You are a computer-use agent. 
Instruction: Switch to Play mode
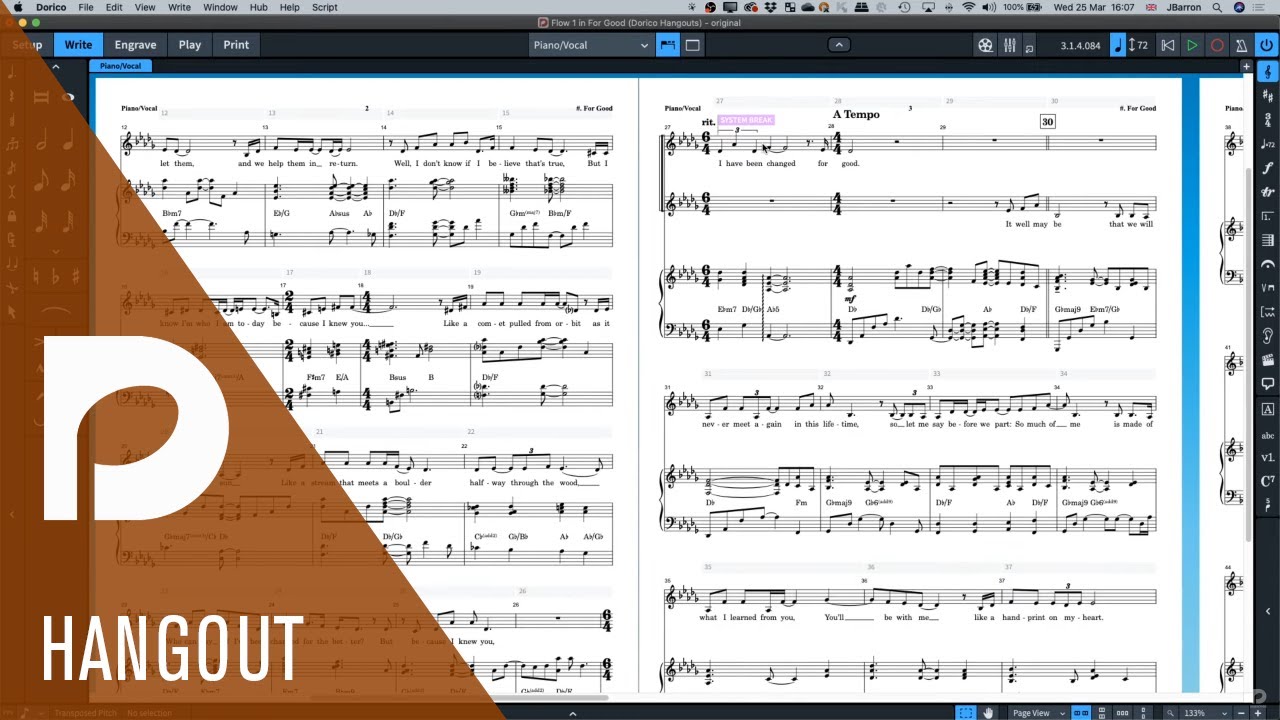(x=190, y=45)
